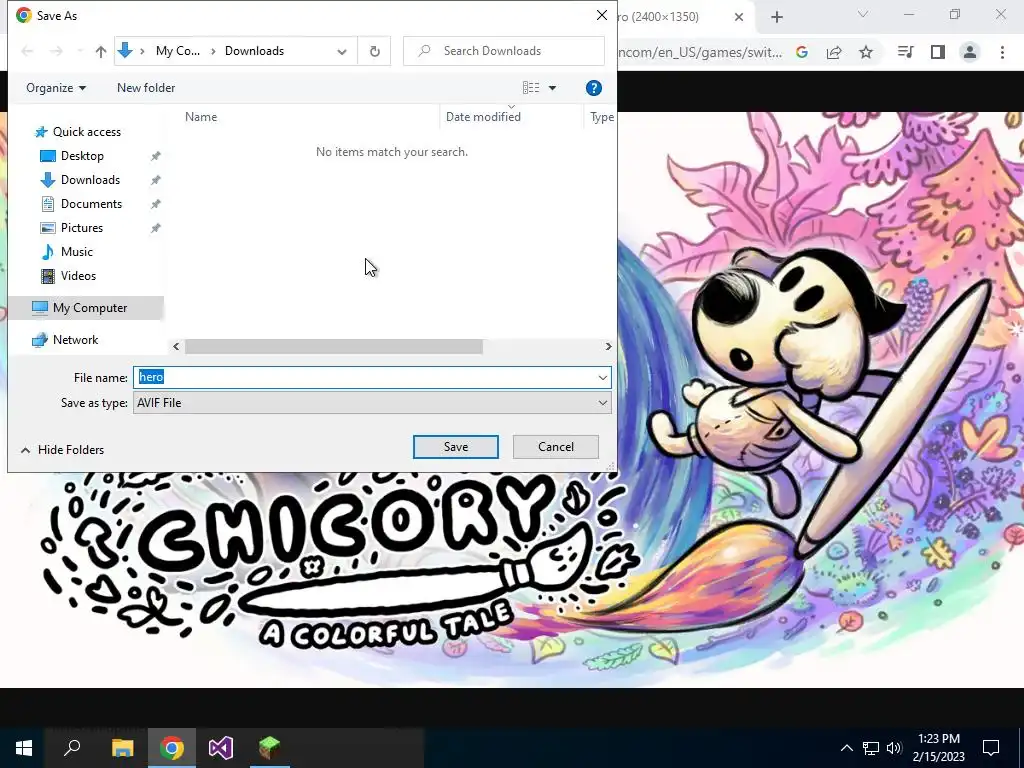Open a new Chrome tab
Screen dimensions: 1024x768
click(776, 17)
